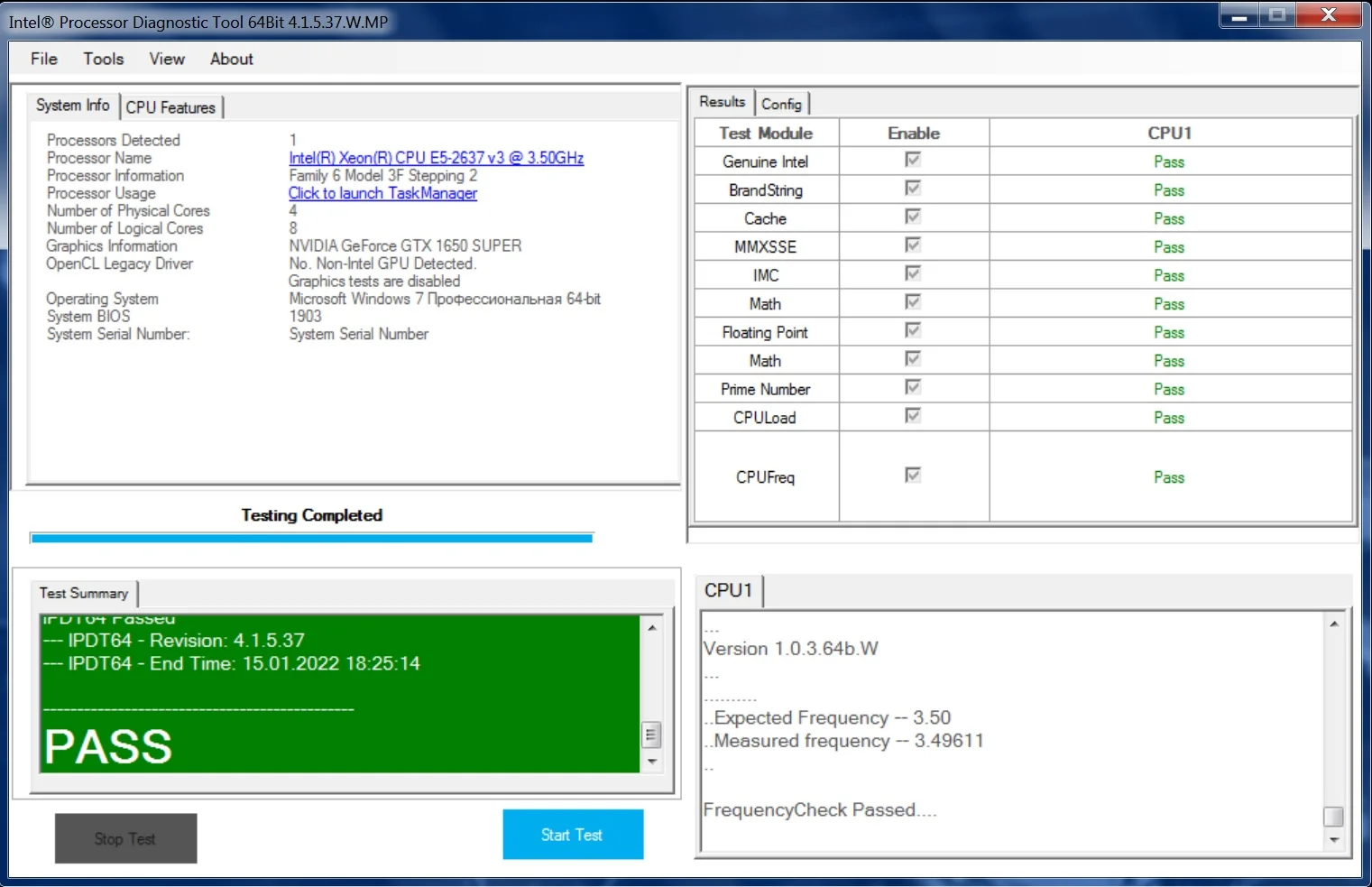This screenshot has width=1372, height=887.
Task: Open the Tools menu
Action: click(x=104, y=59)
